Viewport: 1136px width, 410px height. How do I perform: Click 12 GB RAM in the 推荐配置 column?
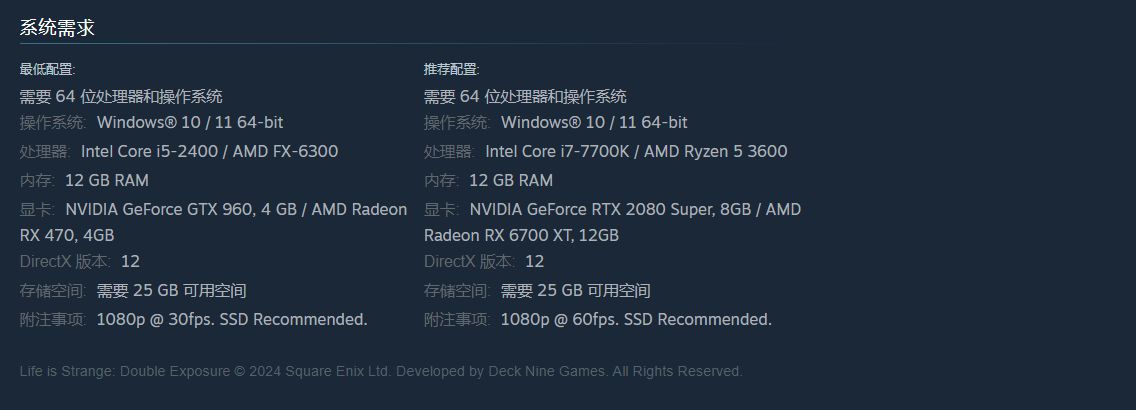pyautogui.click(x=511, y=181)
